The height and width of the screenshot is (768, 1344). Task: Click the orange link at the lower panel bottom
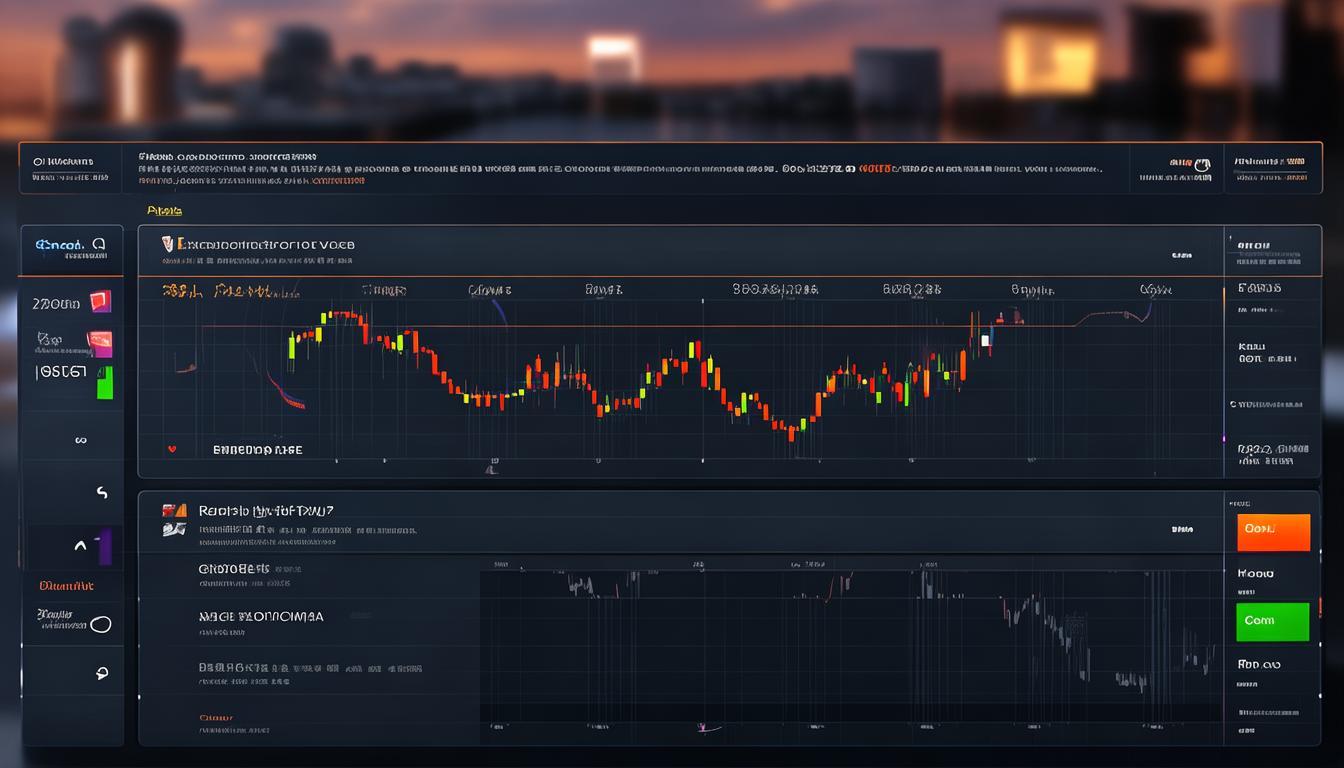[x=215, y=717]
